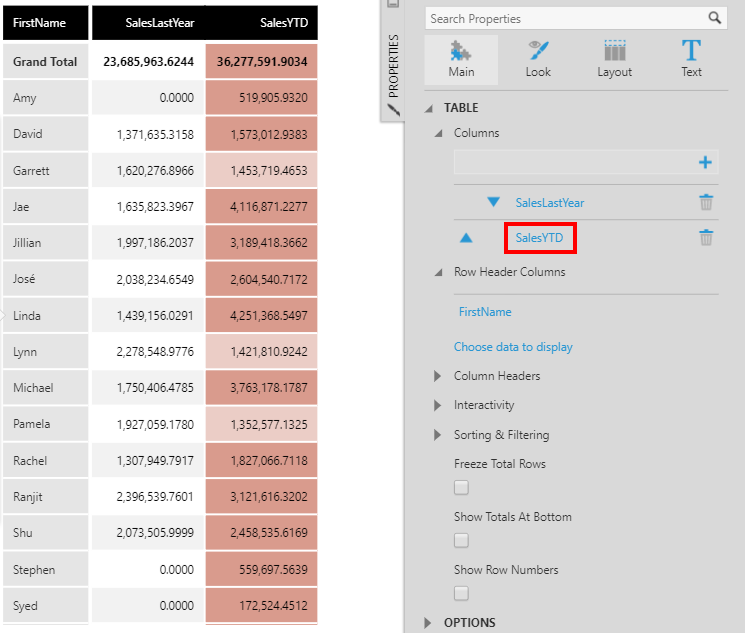Delete the SalesYTD column with the trash icon

click(x=706, y=237)
